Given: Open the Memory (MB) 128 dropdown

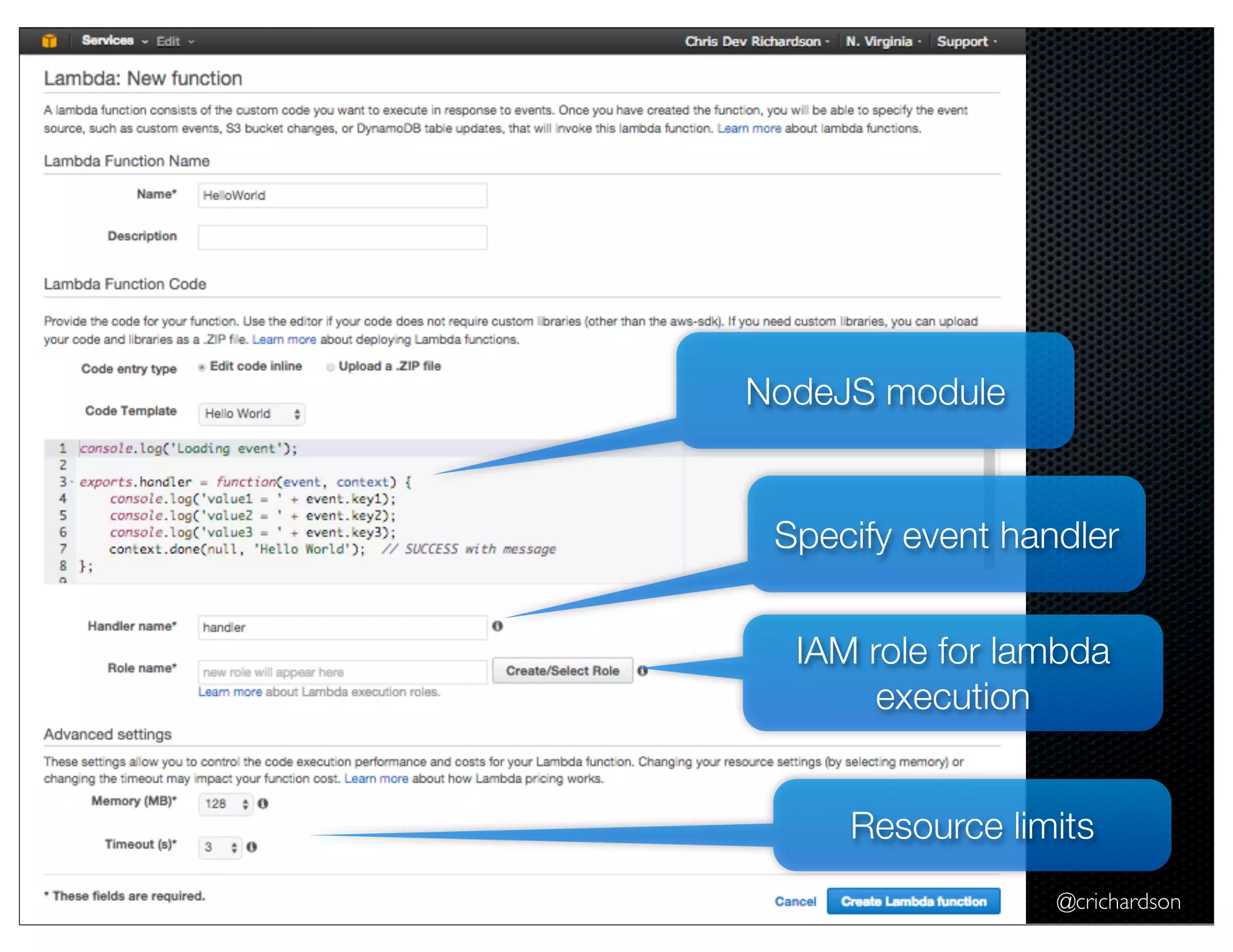Looking at the screenshot, I should pos(226,804).
